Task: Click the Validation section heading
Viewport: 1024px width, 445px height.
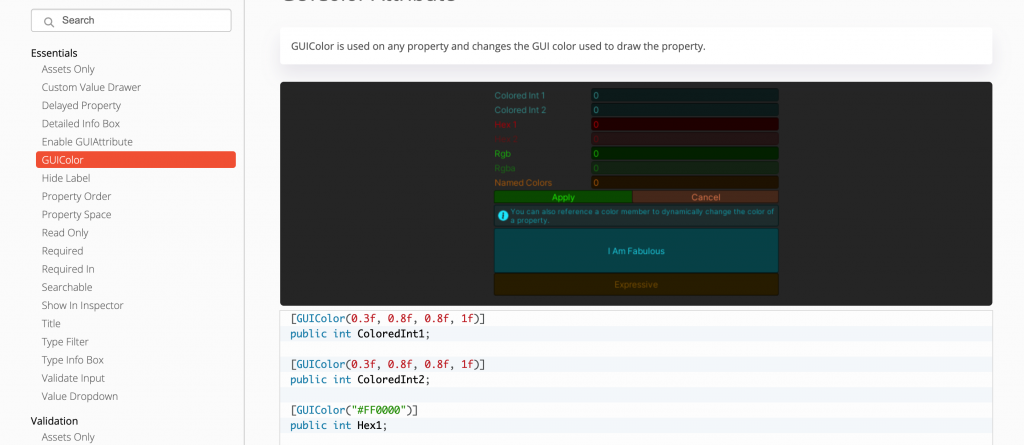Action: click(x=54, y=421)
